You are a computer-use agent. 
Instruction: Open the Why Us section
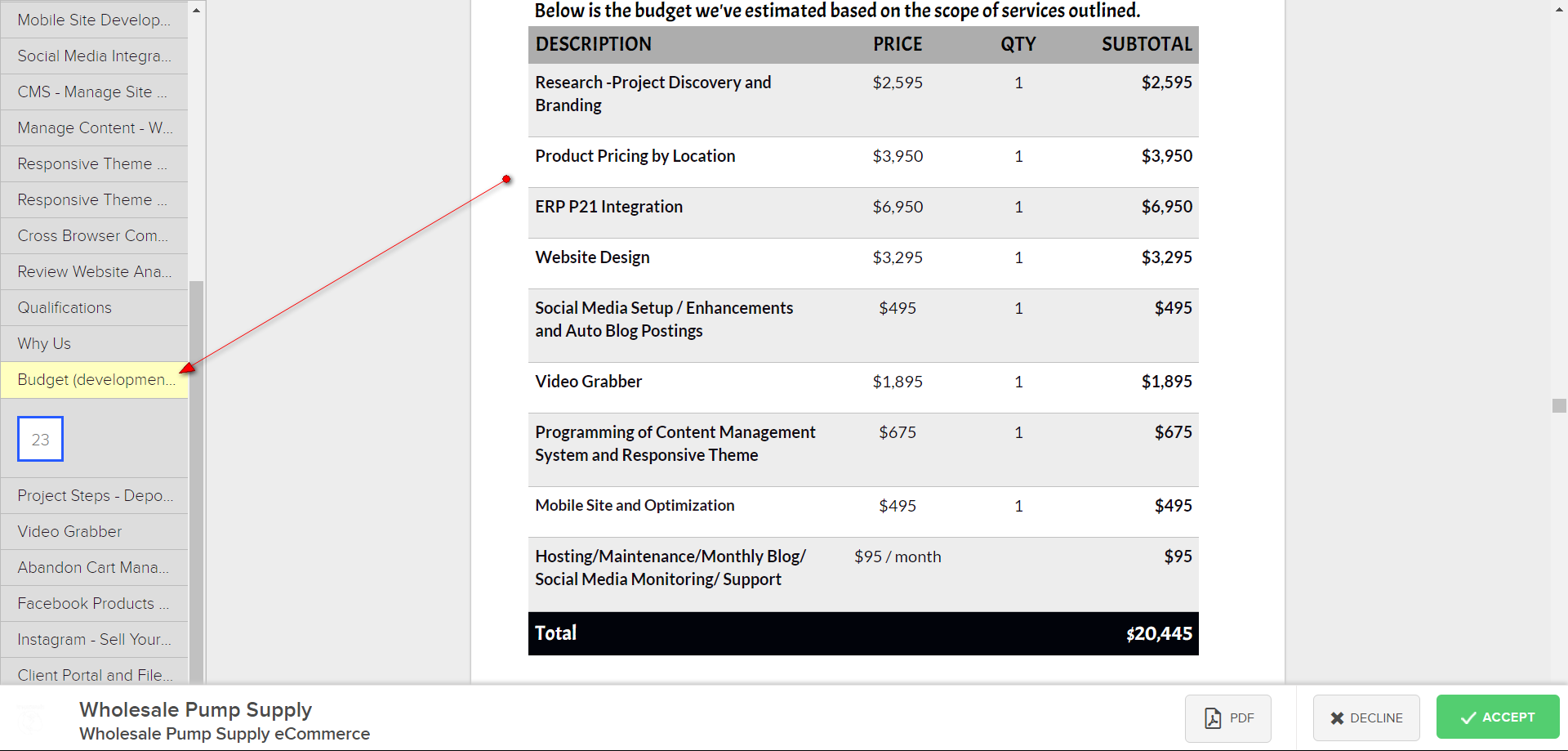[x=94, y=343]
